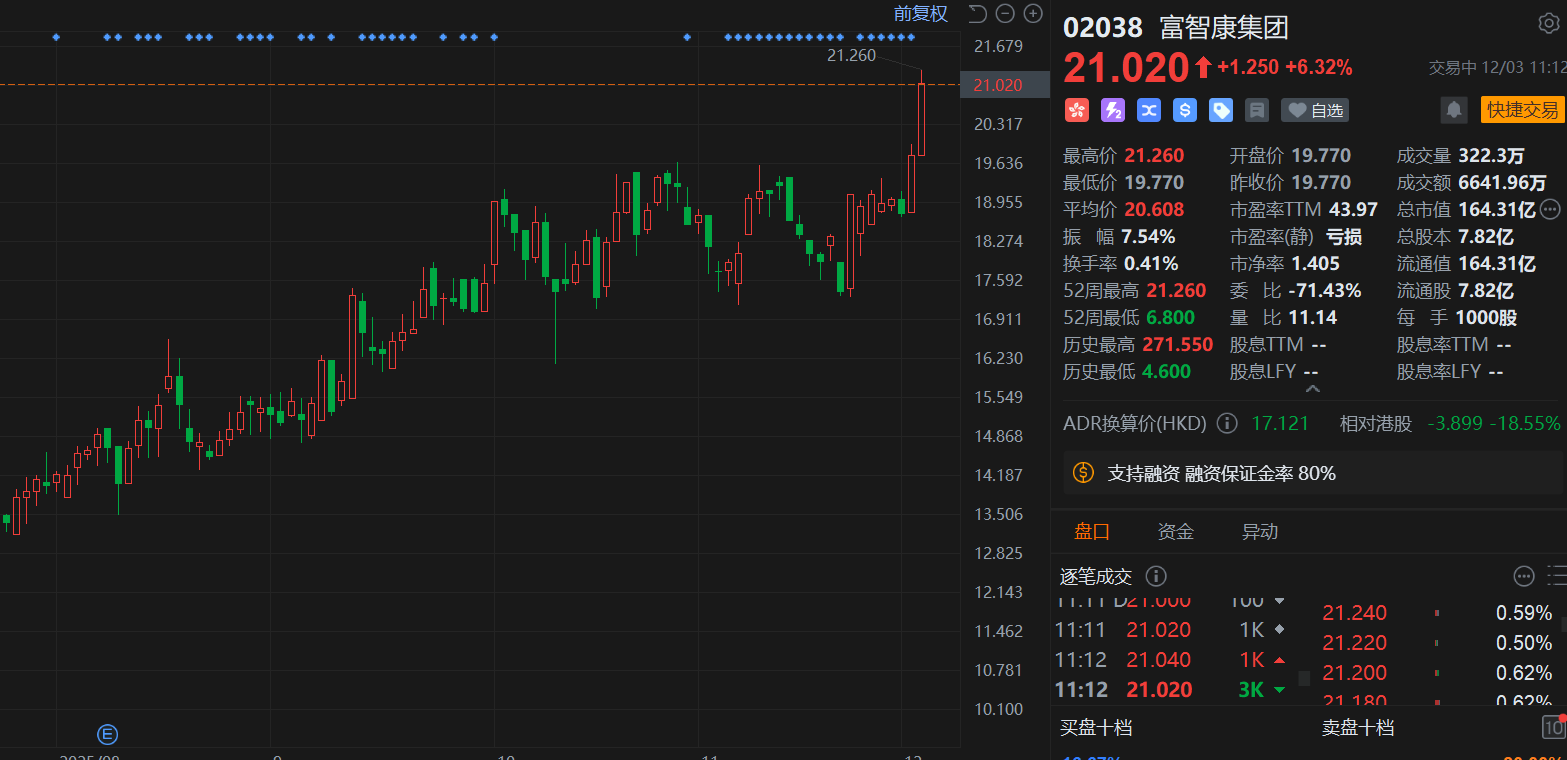
Task: Toggle the 10-level order book depth icon
Action: (1553, 727)
